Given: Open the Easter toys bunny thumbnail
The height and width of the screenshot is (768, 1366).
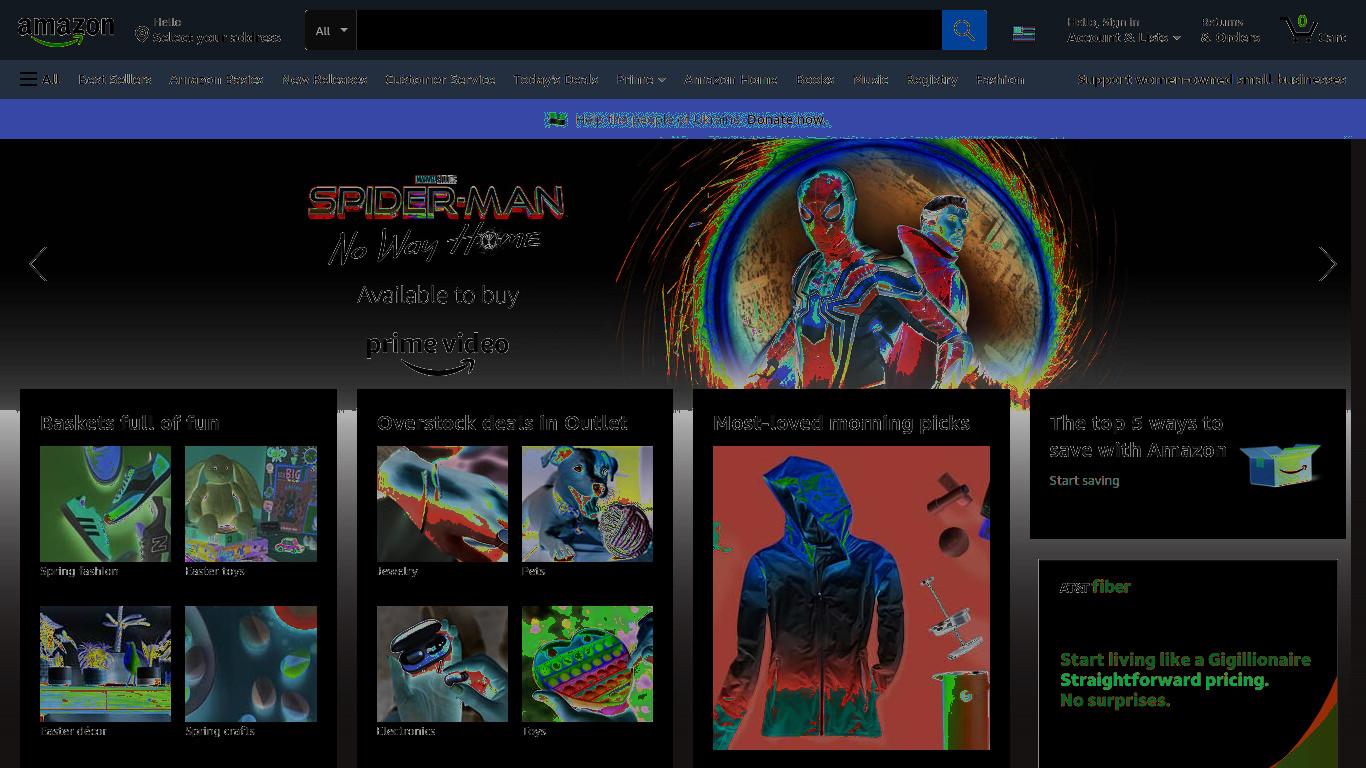Looking at the screenshot, I should click(251, 504).
